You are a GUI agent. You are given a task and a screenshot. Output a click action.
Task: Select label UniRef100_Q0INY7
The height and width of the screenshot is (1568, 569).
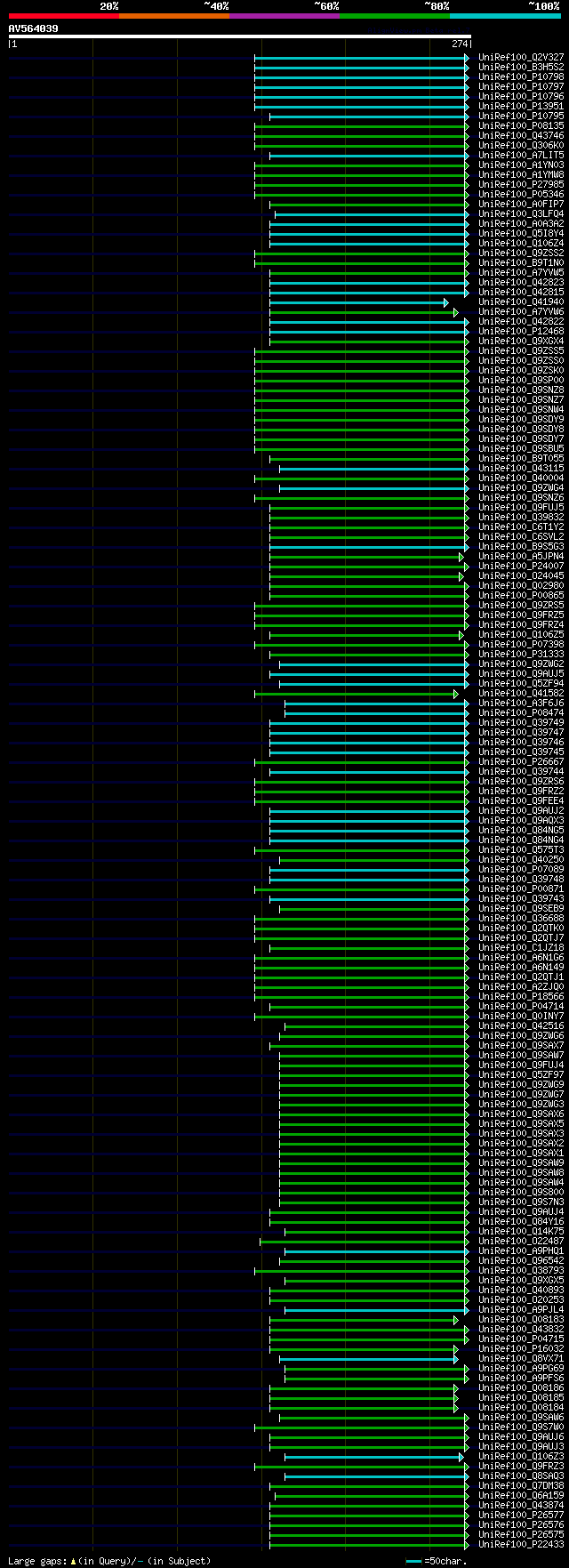click(521, 1017)
